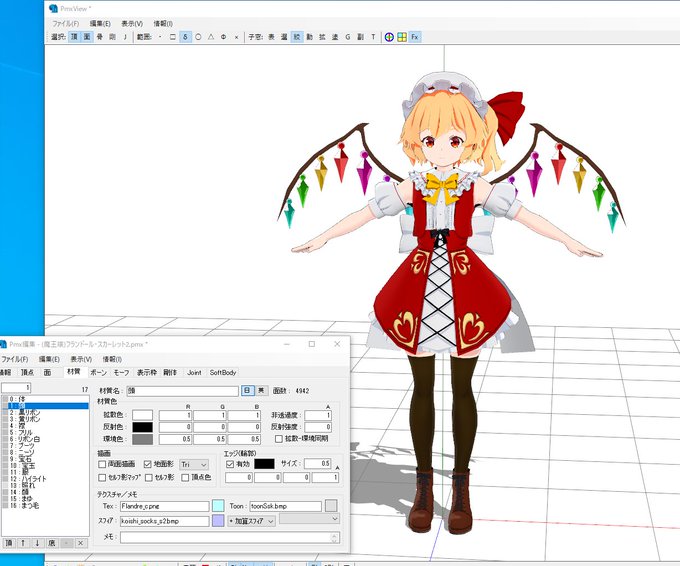The image size is (680, 566).
Task: Open the Tri draw mode dropdown
Action: point(194,465)
